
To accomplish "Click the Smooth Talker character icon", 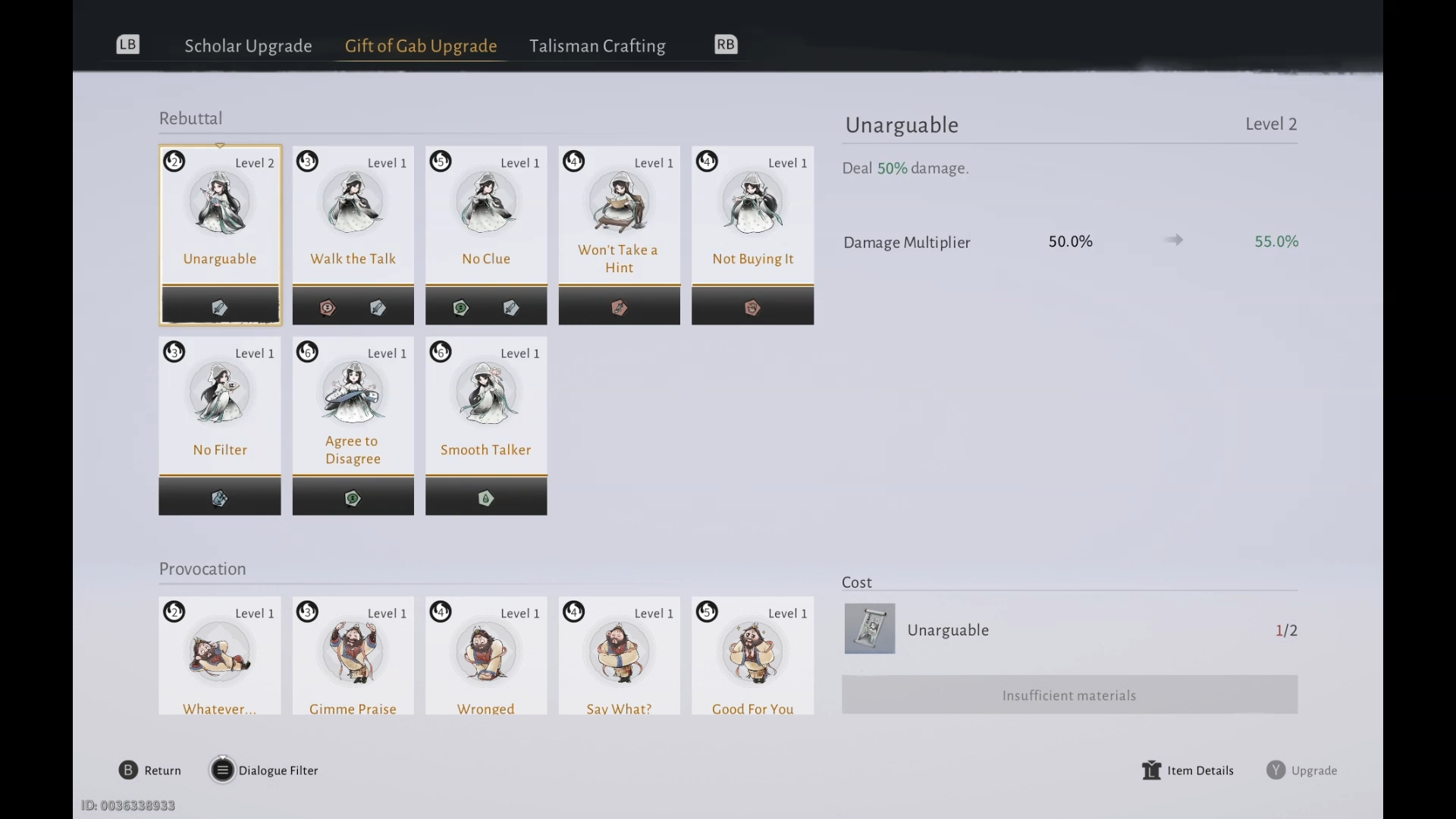I will [486, 393].
